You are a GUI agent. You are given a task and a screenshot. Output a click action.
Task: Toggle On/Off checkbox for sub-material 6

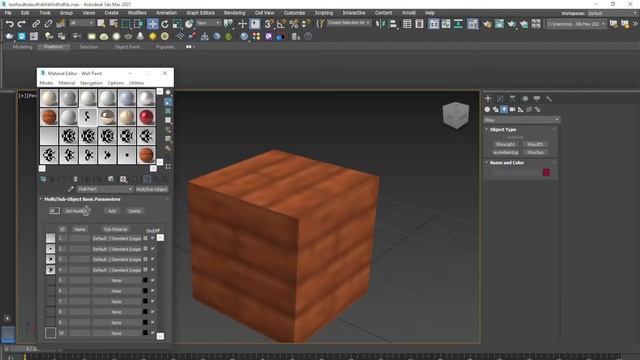(x=153, y=291)
